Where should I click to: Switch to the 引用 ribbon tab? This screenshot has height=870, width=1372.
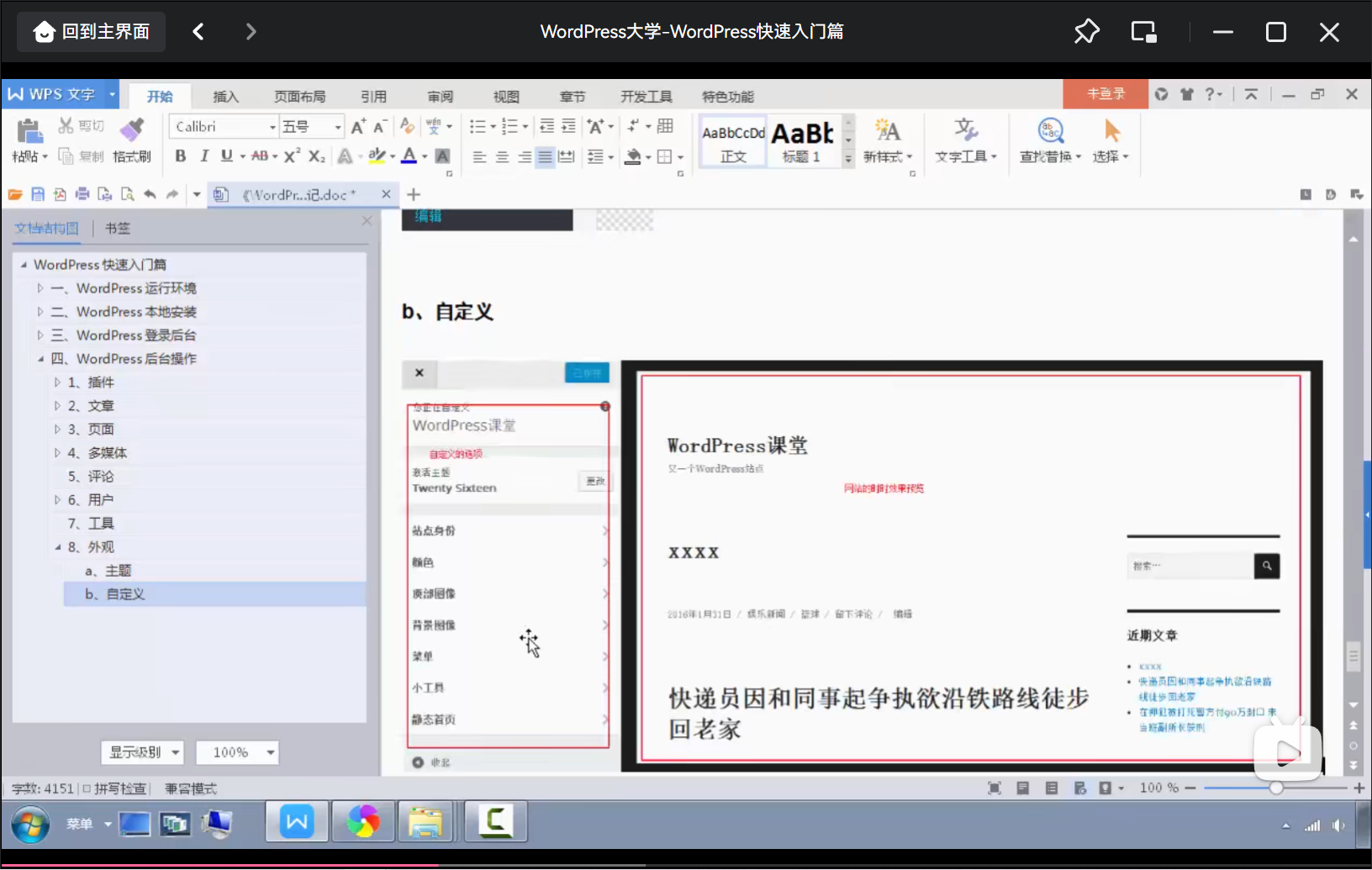pyautogui.click(x=373, y=97)
